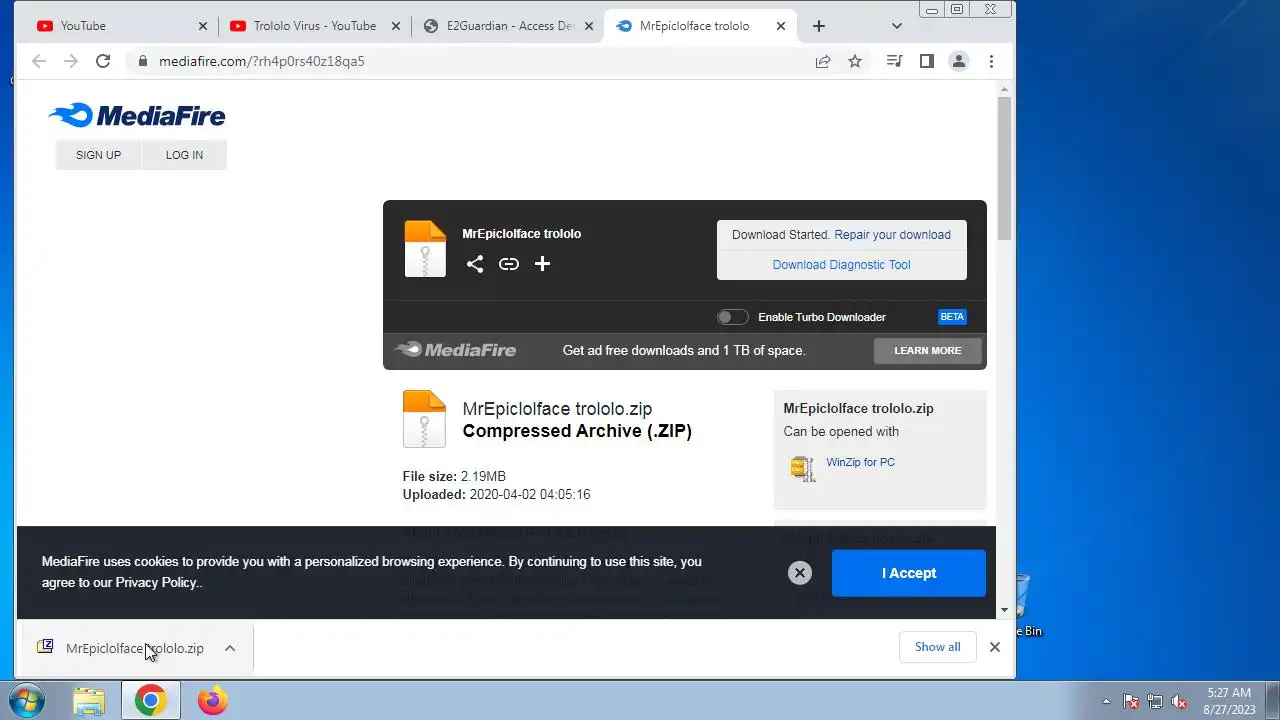
Task: Open the Chrome three-dot menu
Action: pos(991,61)
